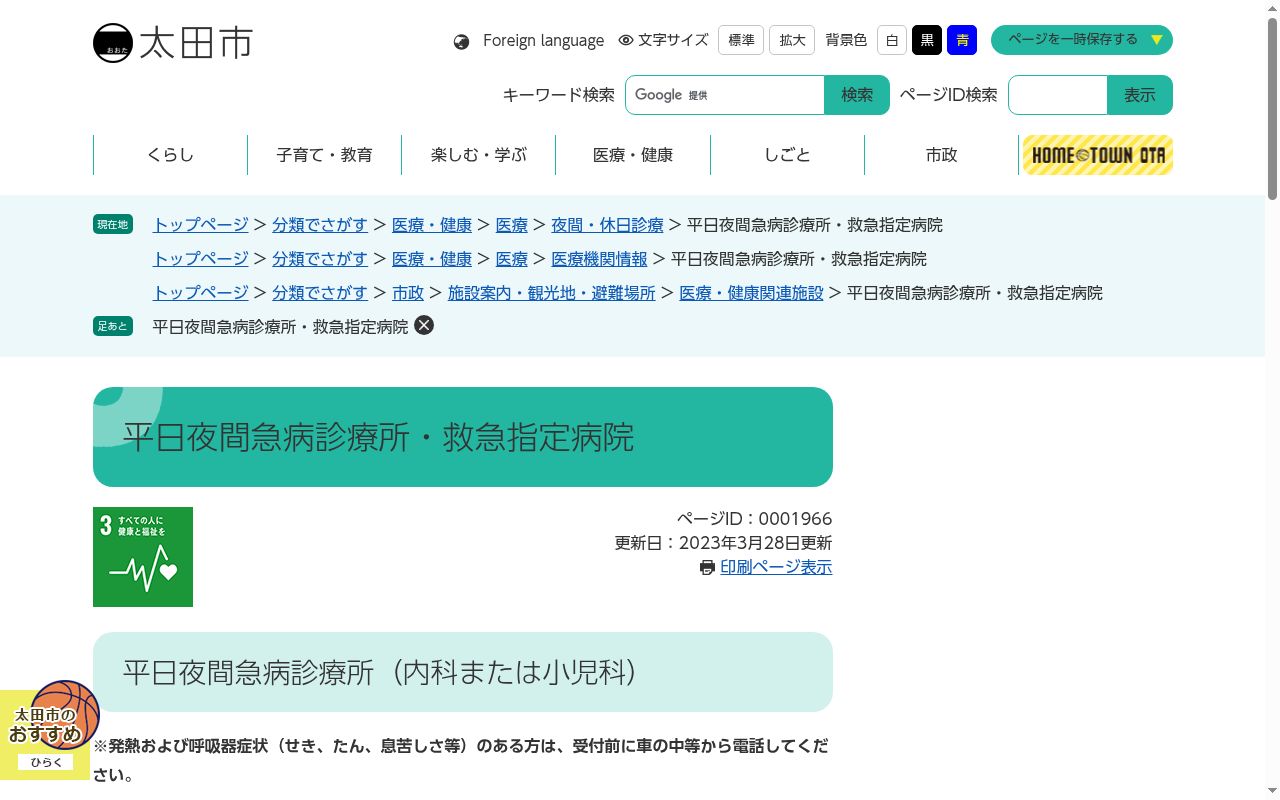Open the しごと menu
The image size is (1280, 800).
(787, 155)
